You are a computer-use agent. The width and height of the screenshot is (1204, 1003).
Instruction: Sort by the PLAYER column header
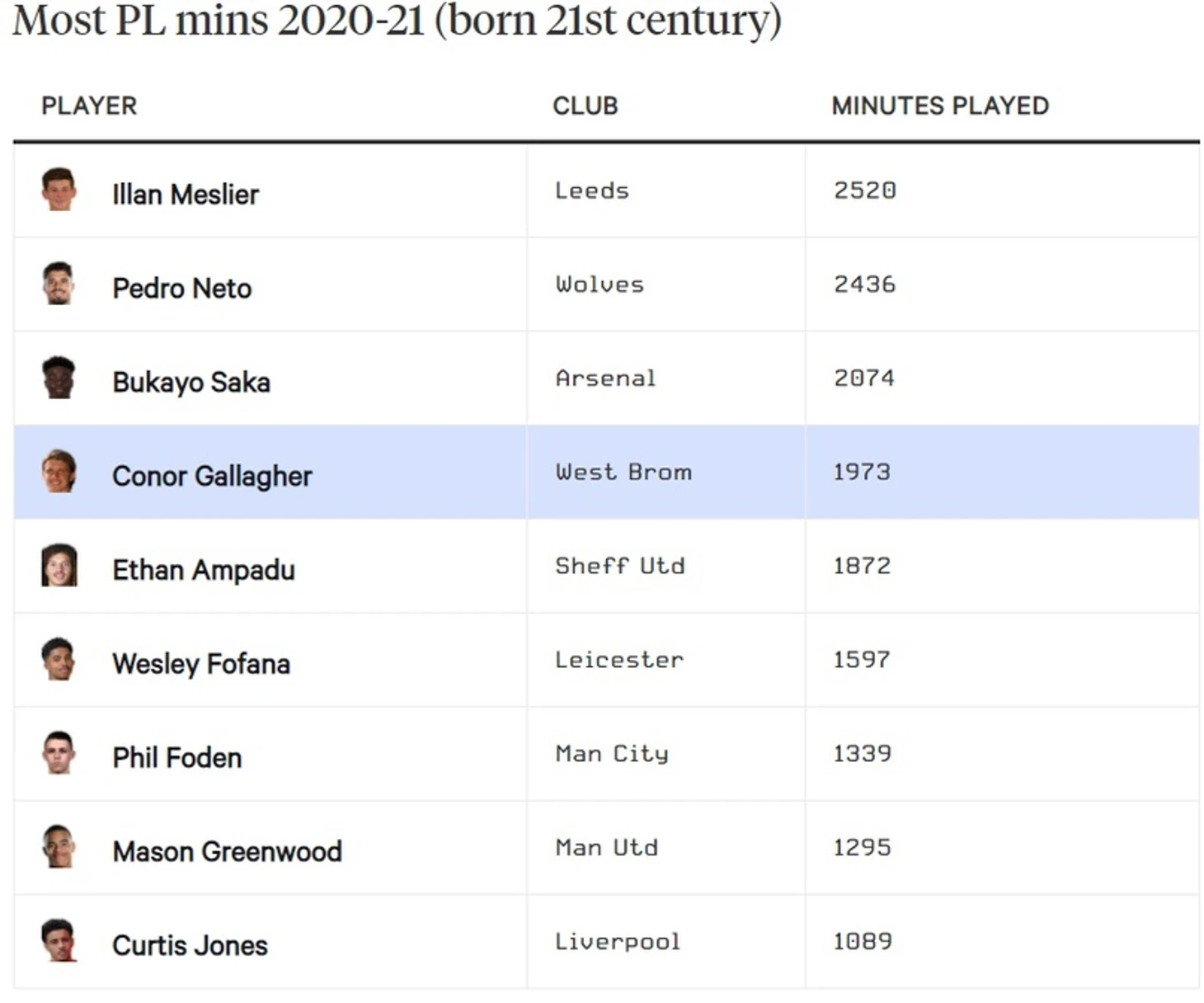[89, 106]
